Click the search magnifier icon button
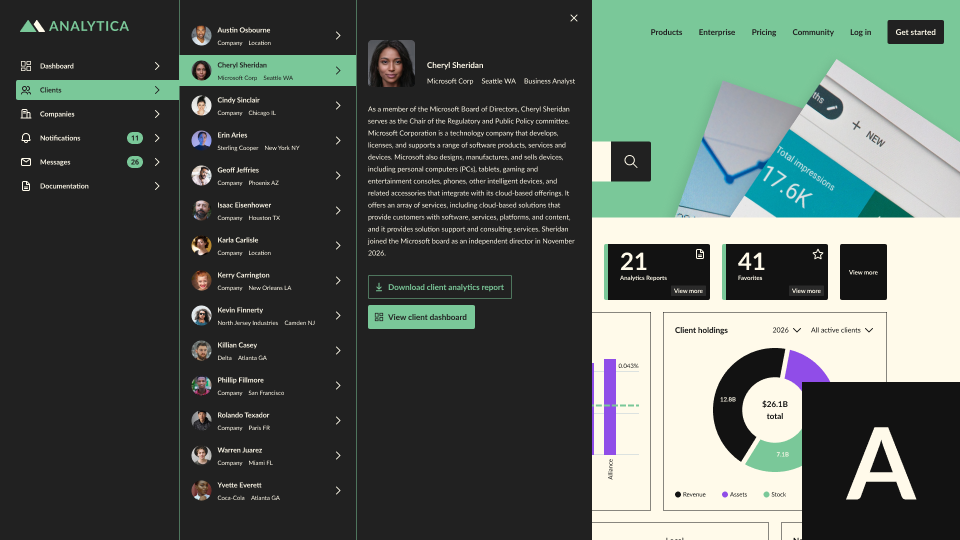960x540 pixels. click(x=631, y=161)
